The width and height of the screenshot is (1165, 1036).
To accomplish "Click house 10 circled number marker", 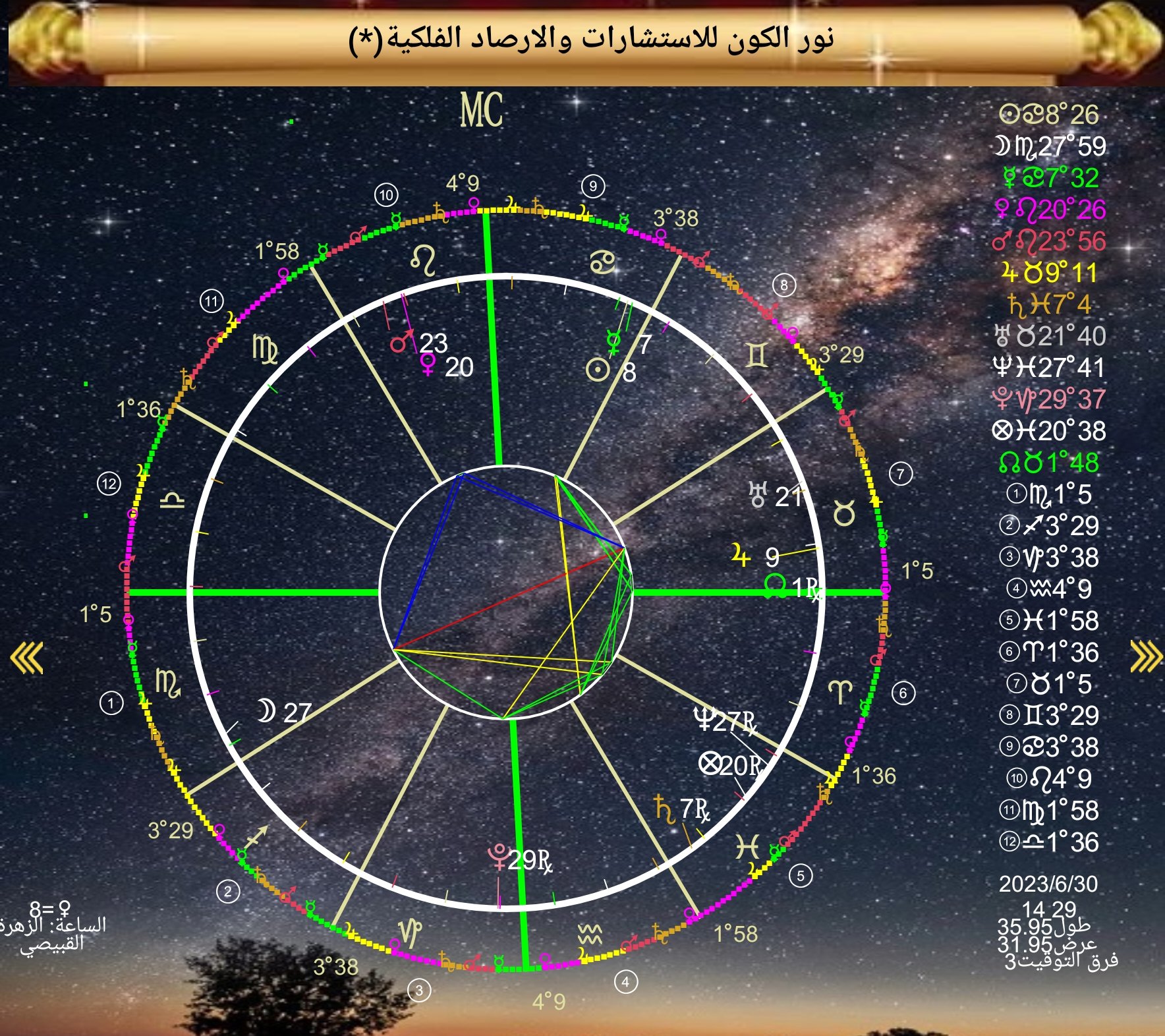I will (386, 195).
